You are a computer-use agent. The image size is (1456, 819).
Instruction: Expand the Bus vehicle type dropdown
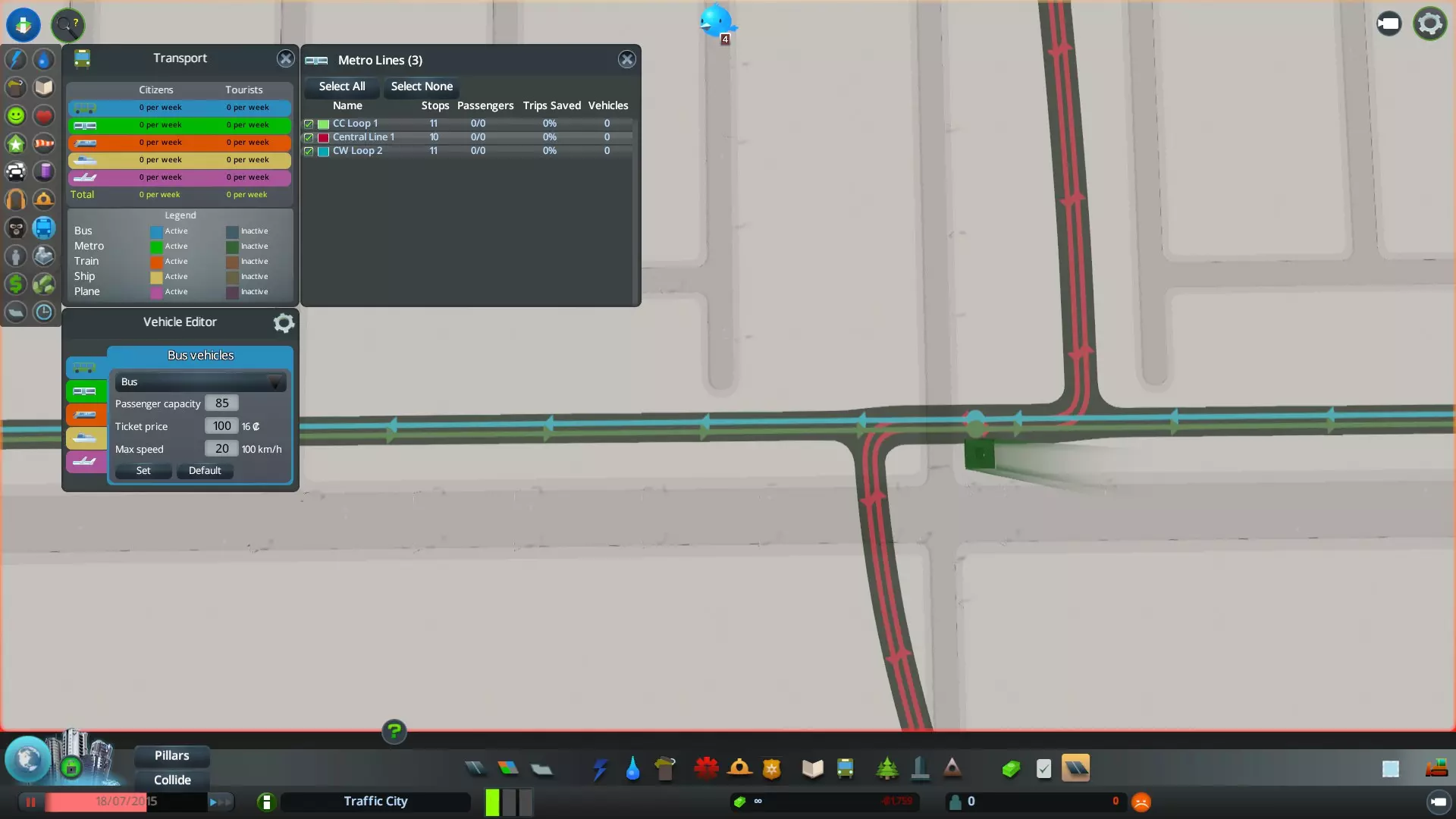(x=200, y=382)
